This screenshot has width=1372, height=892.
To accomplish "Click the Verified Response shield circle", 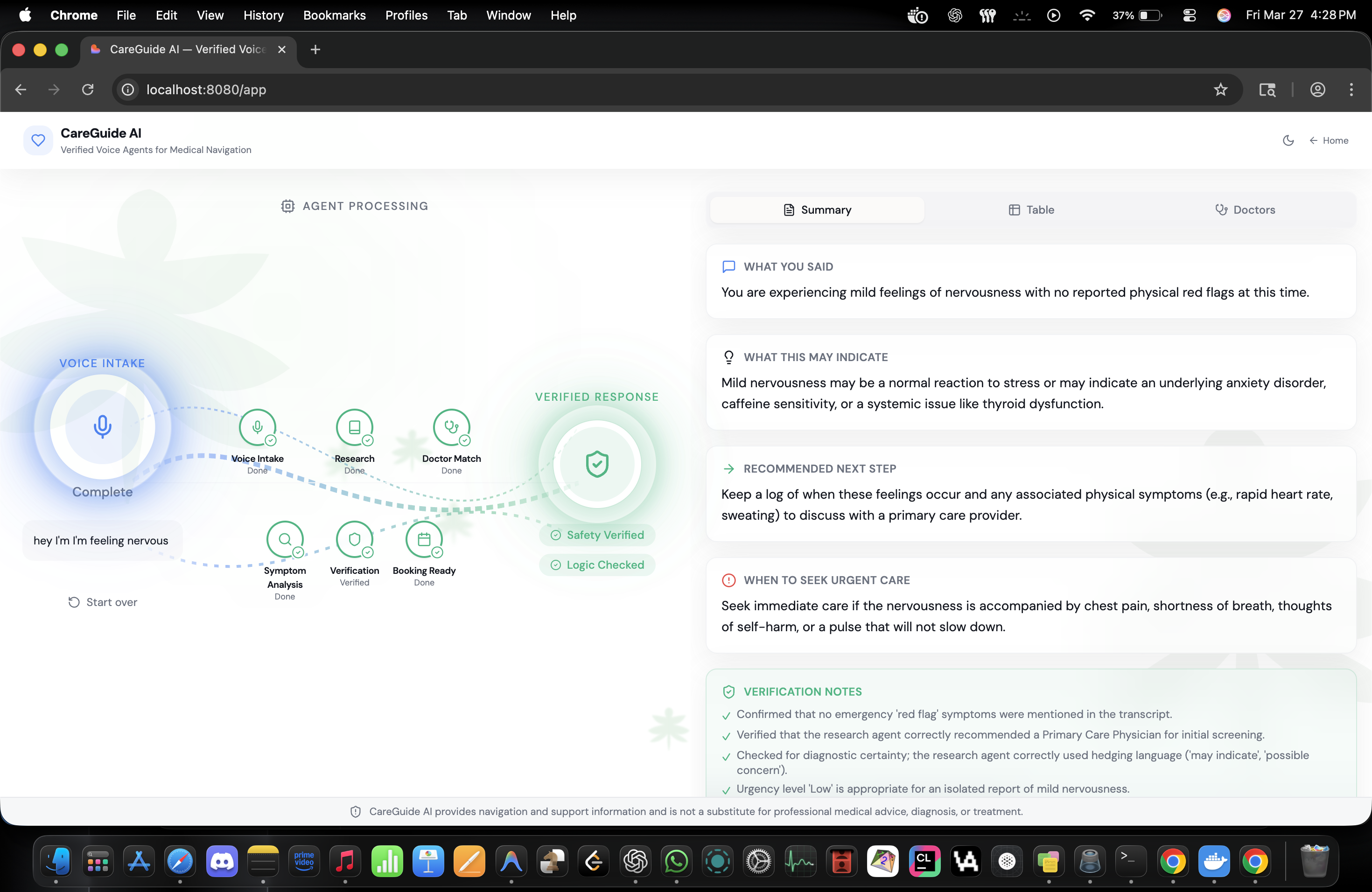I will click(597, 464).
